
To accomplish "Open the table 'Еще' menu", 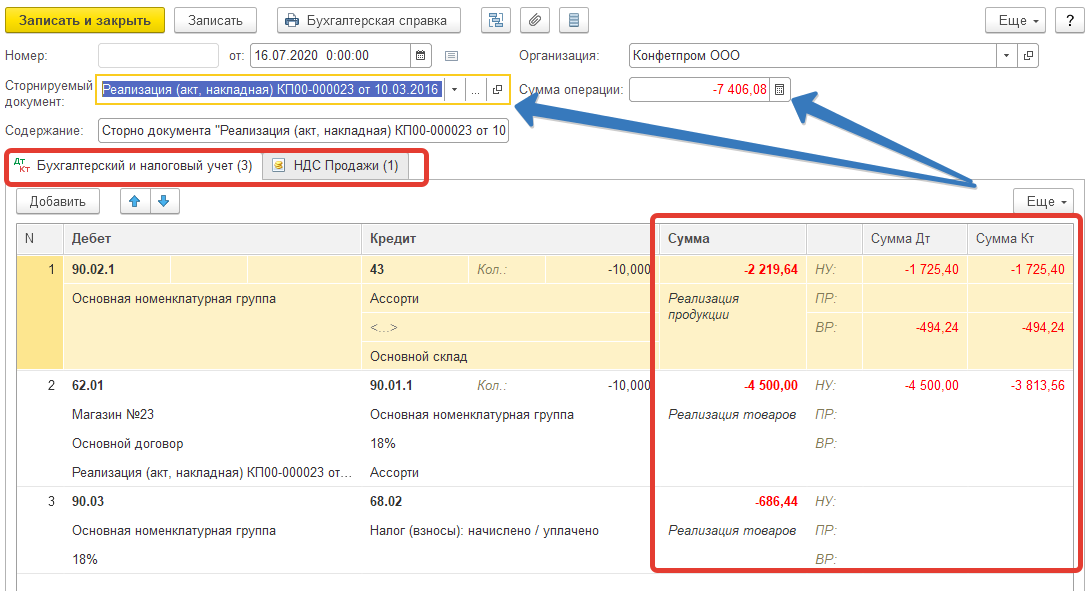I will pyautogui.click(x=1044, y=201).
